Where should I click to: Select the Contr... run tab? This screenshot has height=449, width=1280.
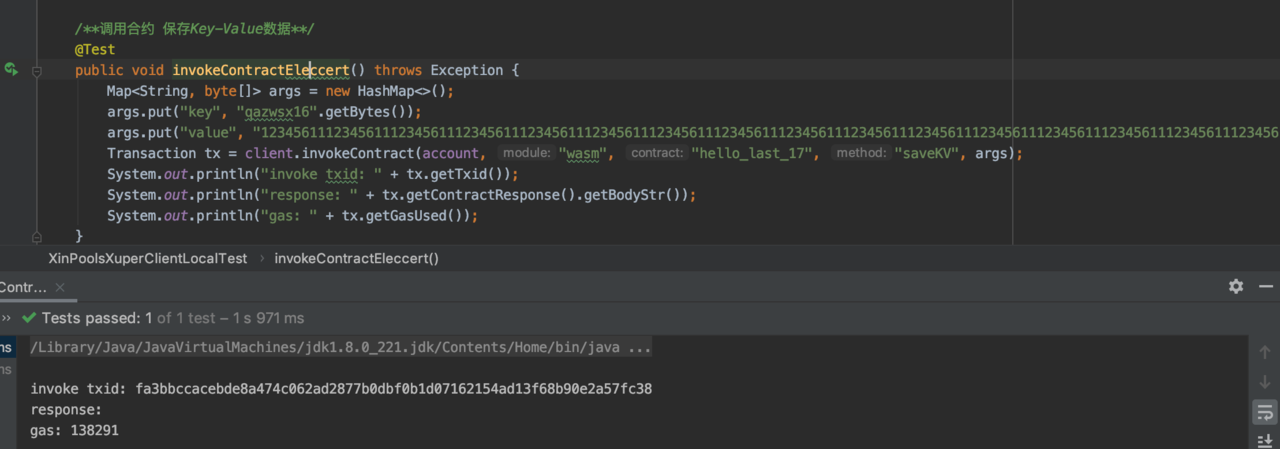[x=23, y=287]
